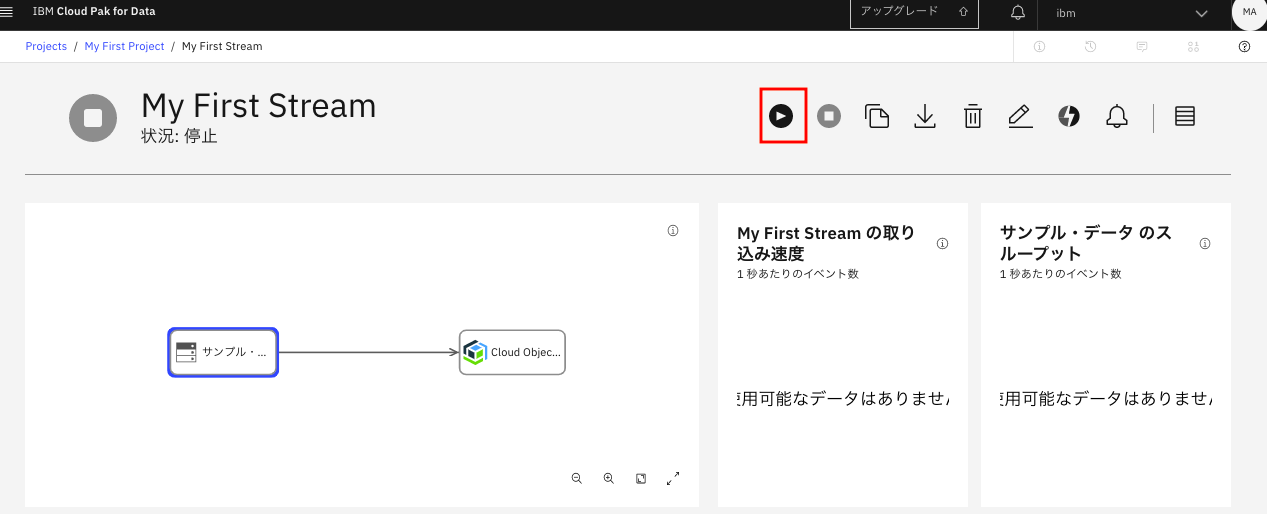Fit flow graph to view
This screenshot has width=1267, height=514.
pyautogui.click(x=641, y=479)
